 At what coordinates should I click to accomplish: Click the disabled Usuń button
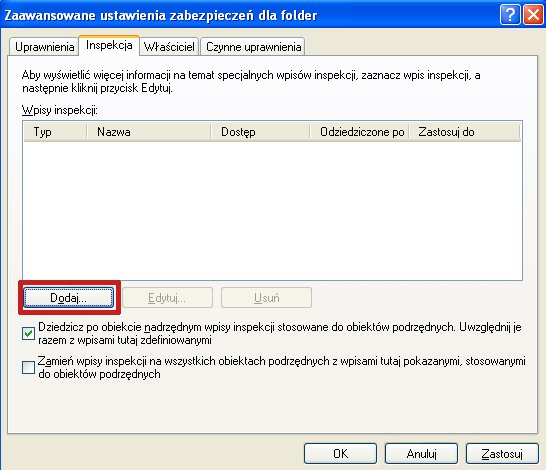pyautogui.click(x=266, y=298)
